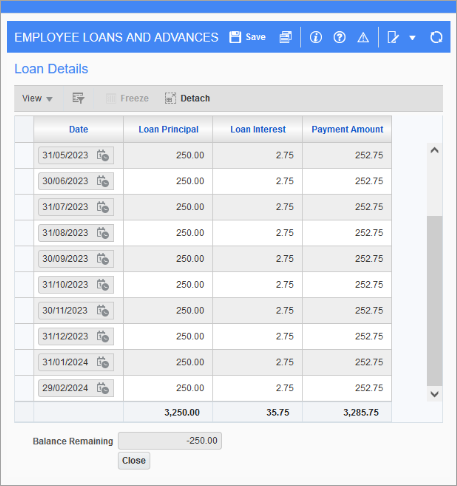This screenshot has width=457, height=486.
Task: Click Loan Interest 2.75 in the 30/09/2023 row
Action: [285, 259]
